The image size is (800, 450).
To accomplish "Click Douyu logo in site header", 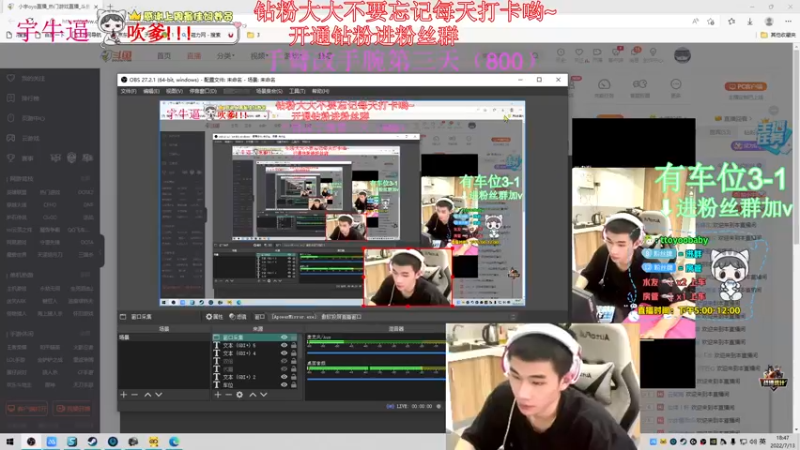I will point(117,56).
